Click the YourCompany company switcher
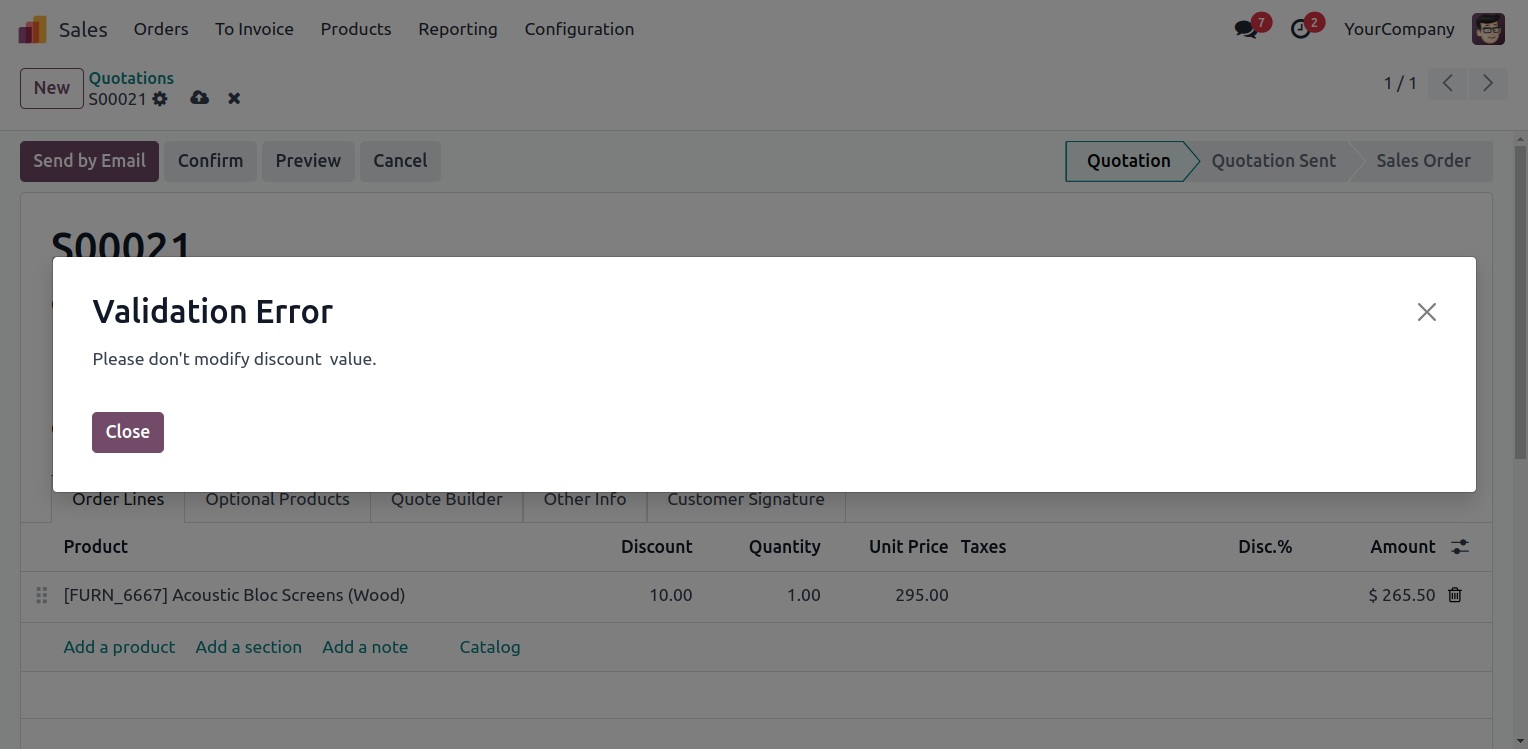 click(x=1399, y=29)
